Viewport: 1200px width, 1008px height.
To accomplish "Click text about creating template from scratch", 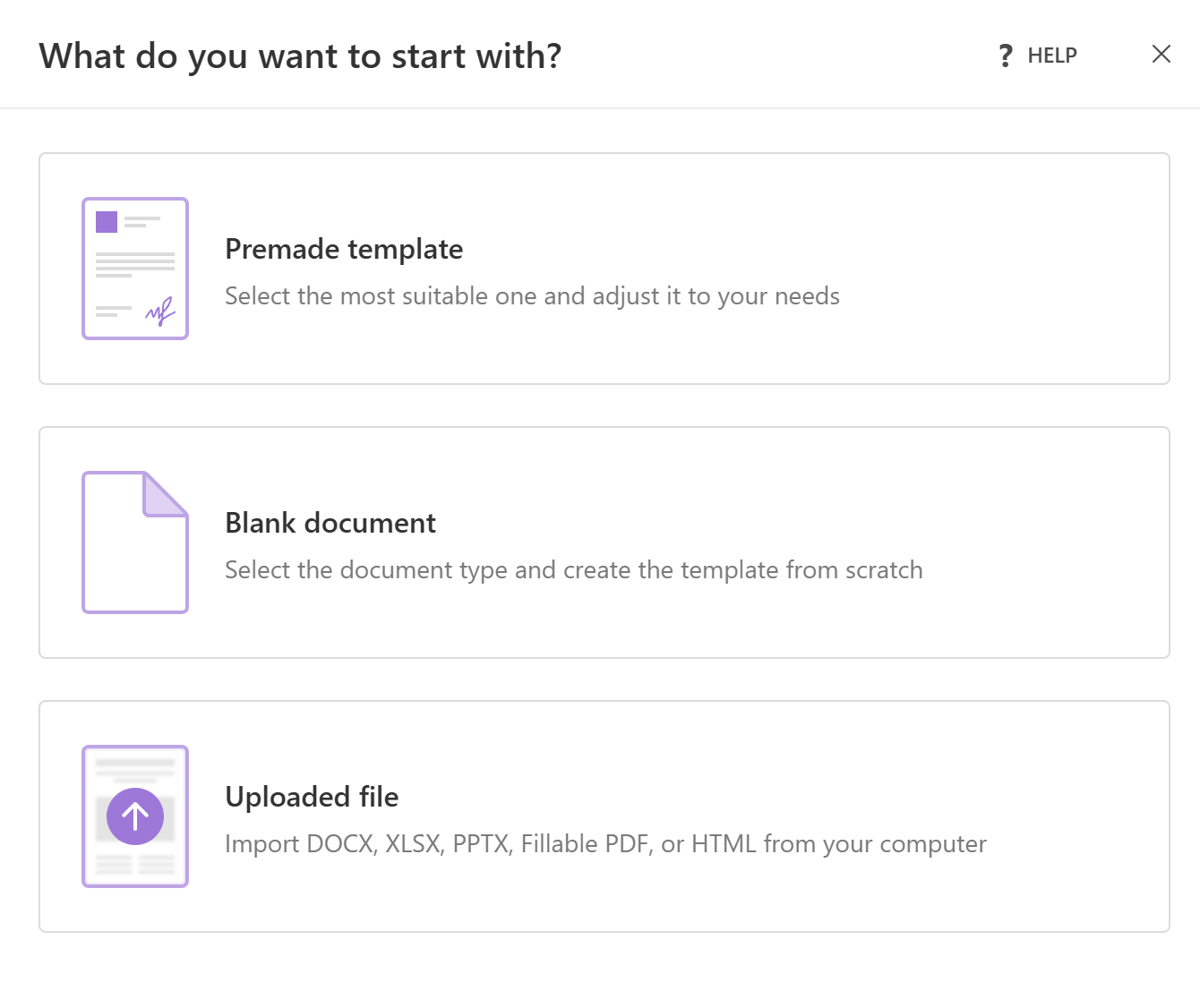I will (573, 569).
